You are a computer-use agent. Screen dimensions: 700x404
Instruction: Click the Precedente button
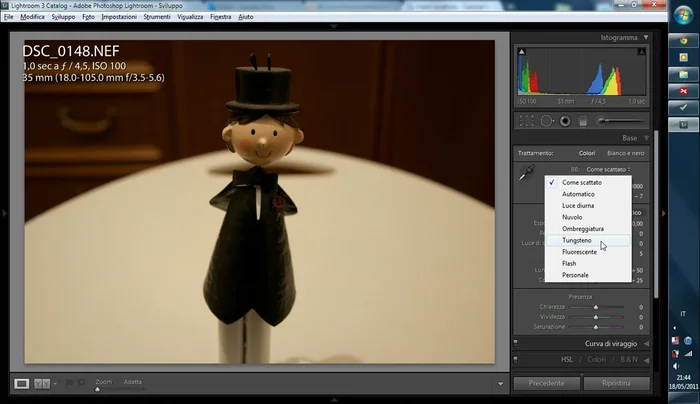(x=547, y=383)
